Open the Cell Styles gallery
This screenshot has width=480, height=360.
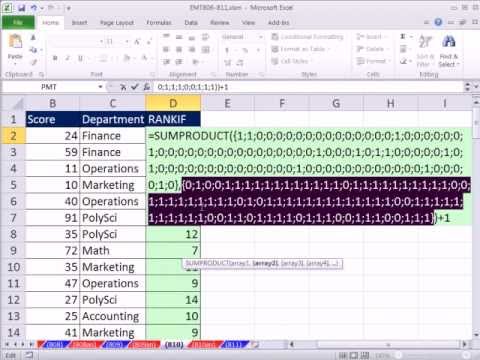pos(291,61)
